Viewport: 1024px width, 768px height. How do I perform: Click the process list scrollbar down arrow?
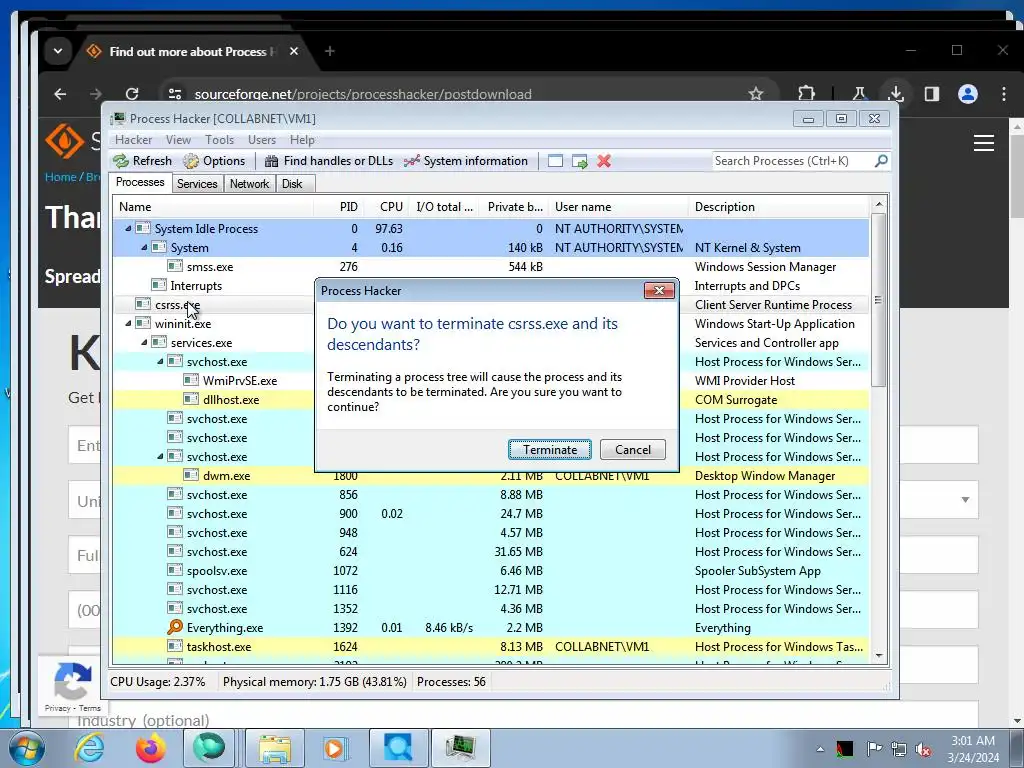tap(878, 656)
